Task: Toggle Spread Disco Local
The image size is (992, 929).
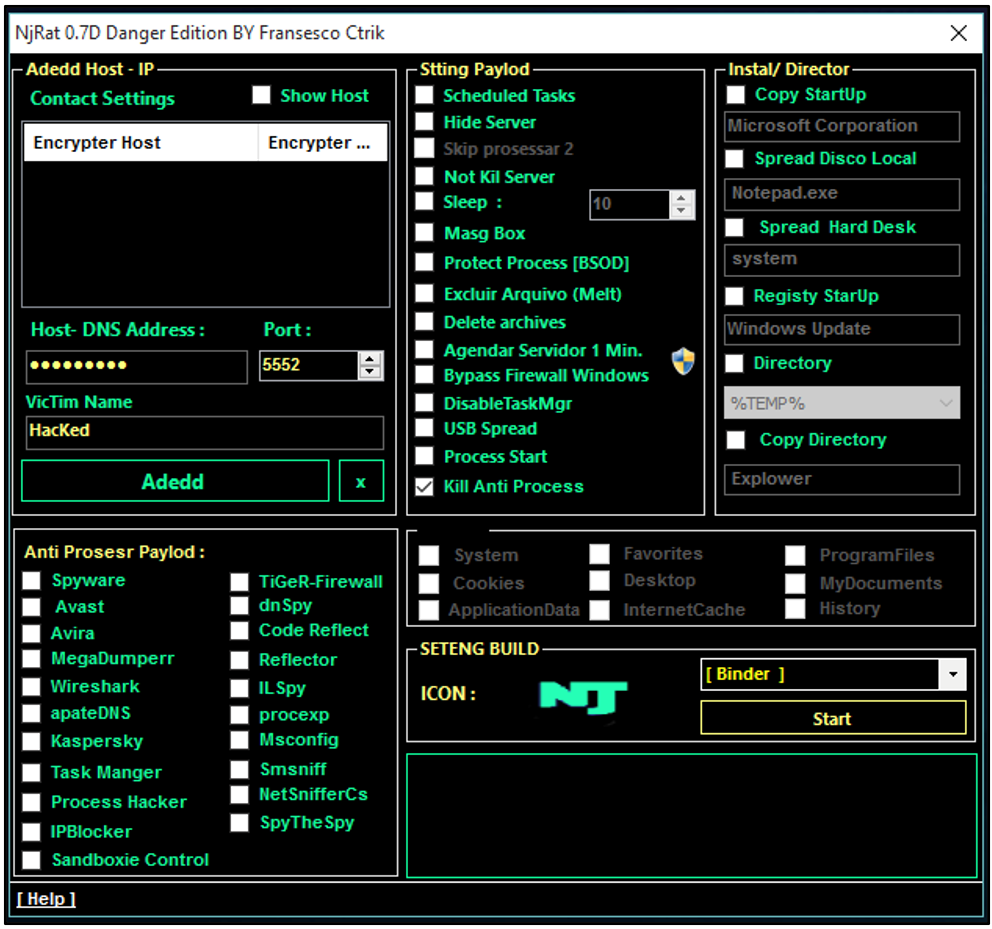Action: tap(735, 158)
